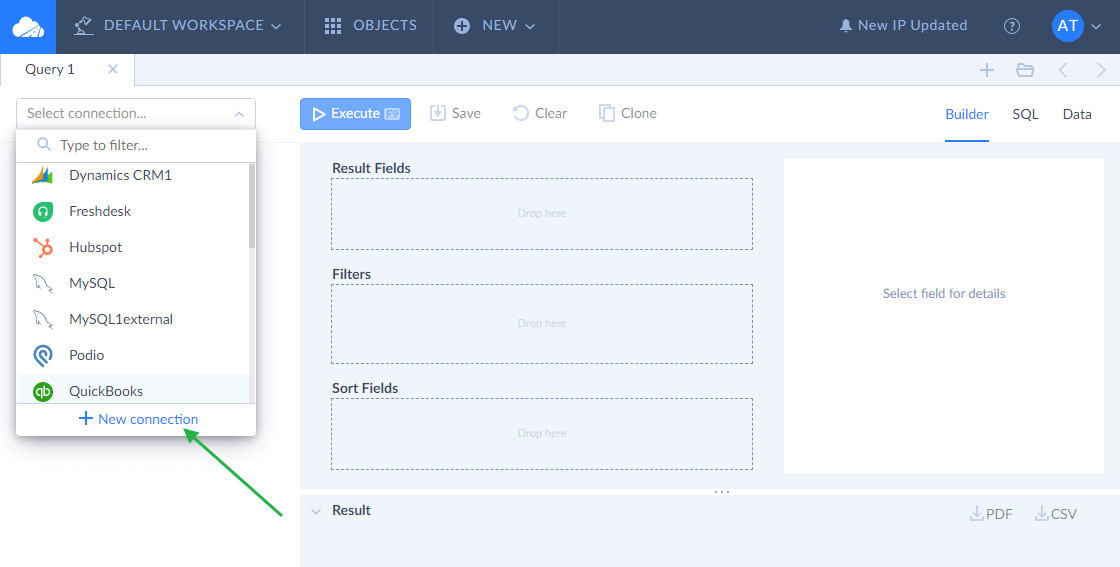Select the QuickBooks connection
Image resolution: width=1120 pixels, height=567 pixels.
pyautogui.click(x=106, y=391)
